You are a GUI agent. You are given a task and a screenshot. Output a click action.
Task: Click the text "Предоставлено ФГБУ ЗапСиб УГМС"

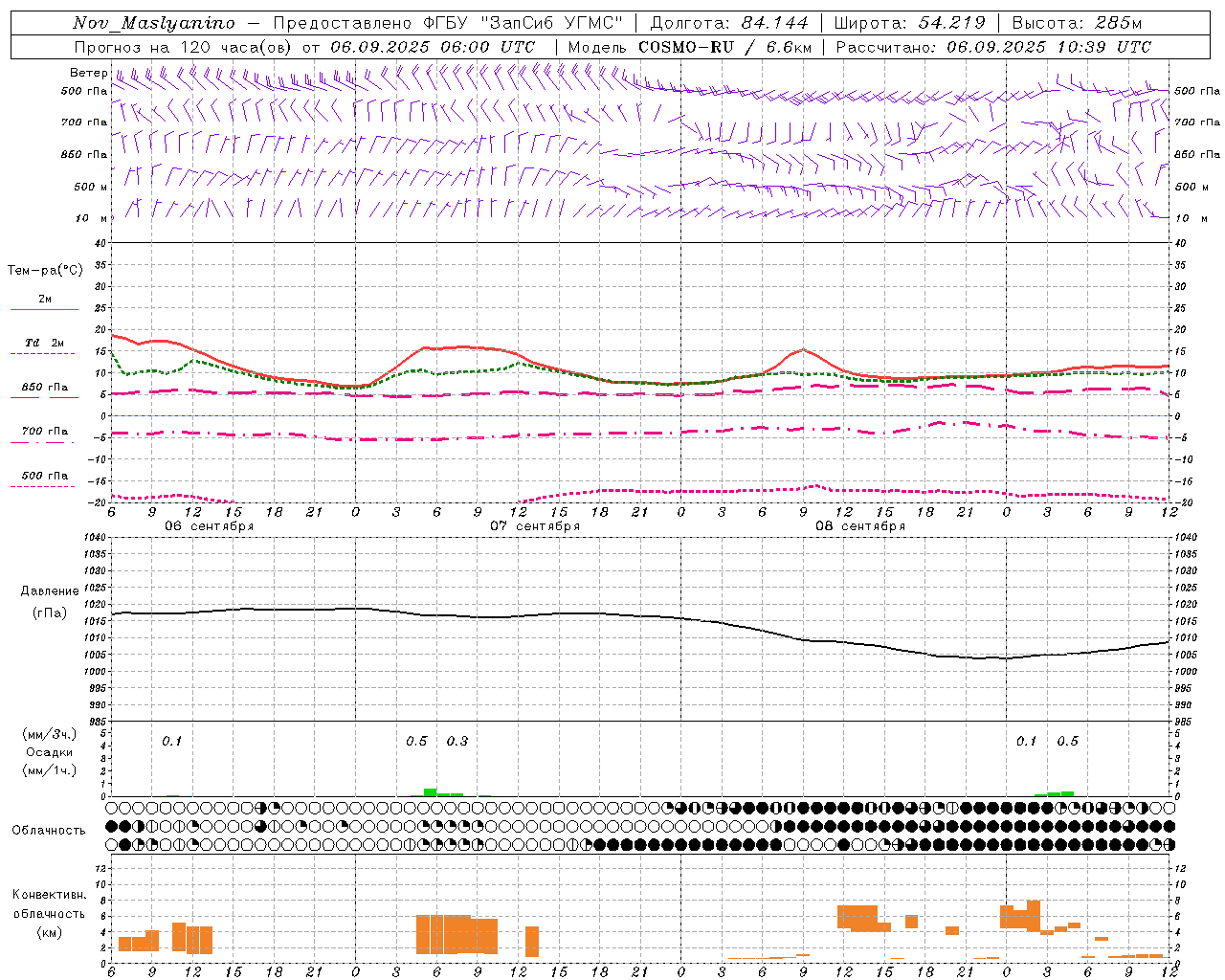pos(449,23)
